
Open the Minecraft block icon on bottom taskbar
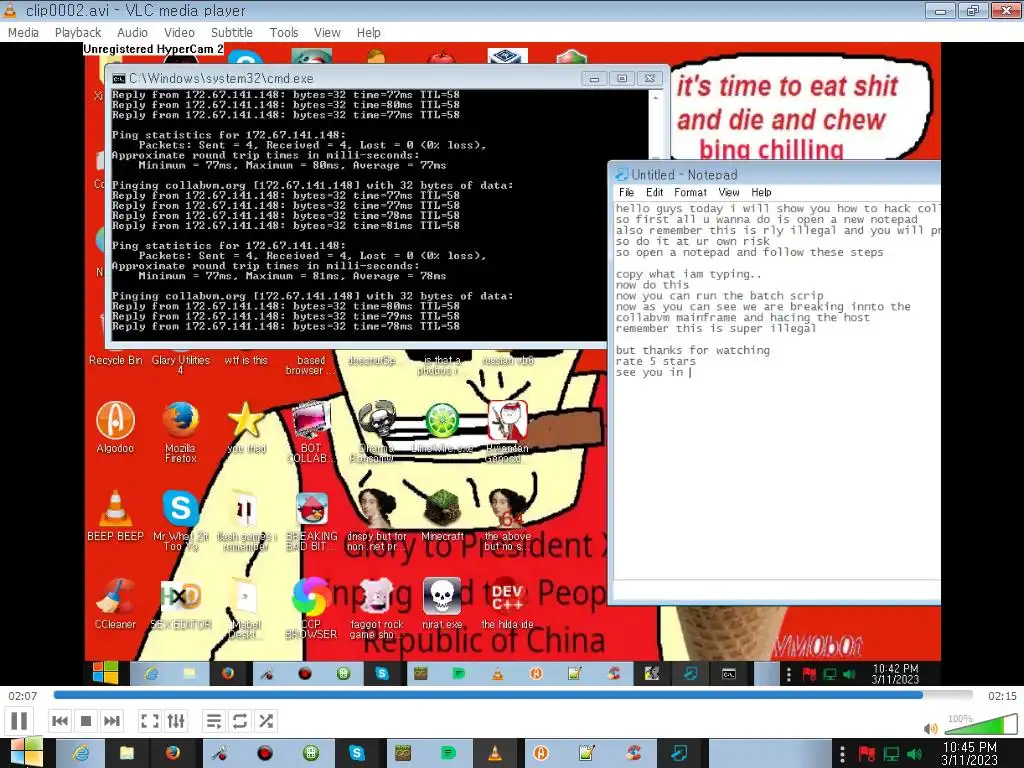tap(402, 753)
